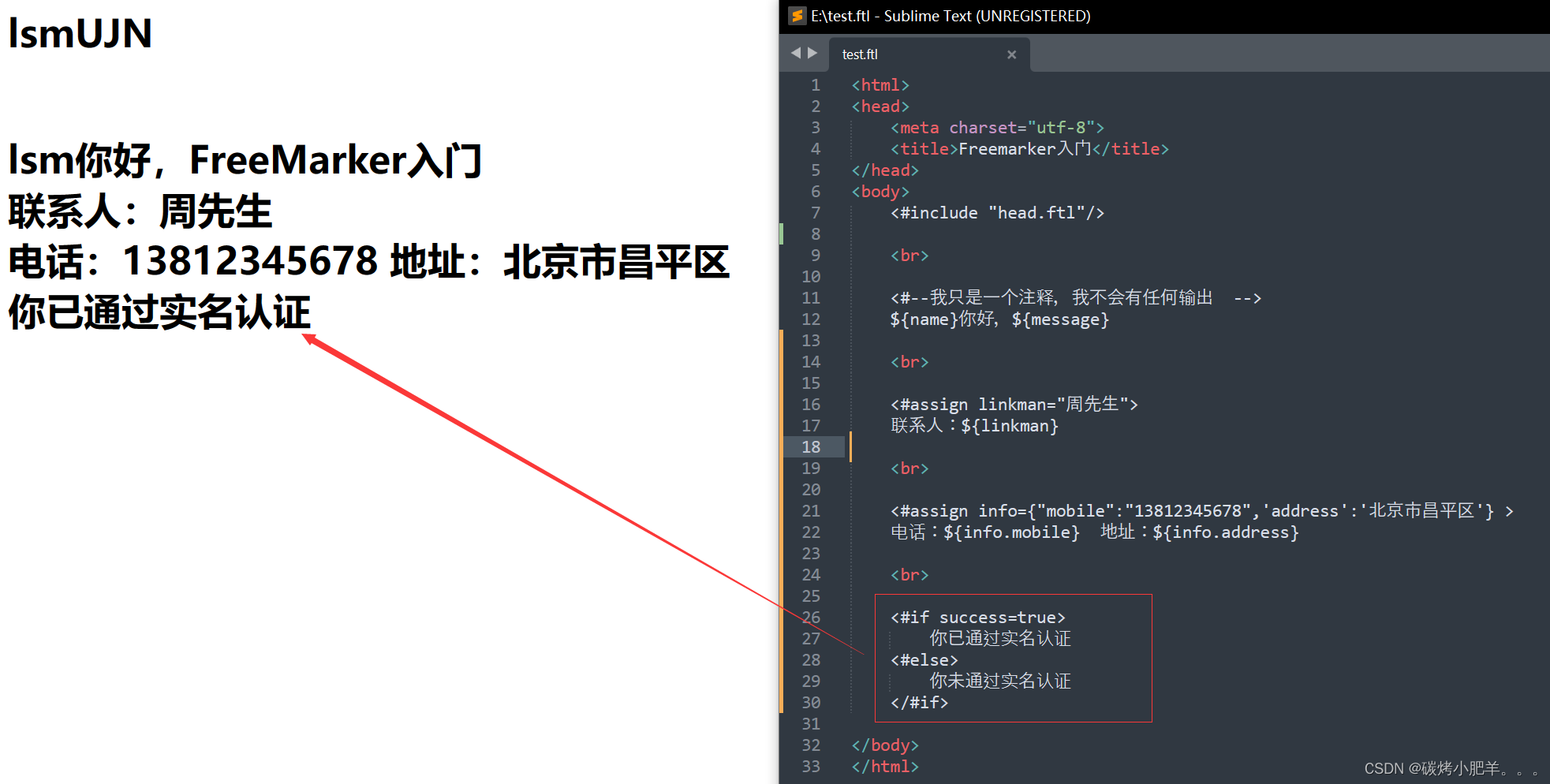Viewport: 1550px width, 784px height.
Task: Click the forward navigation arrow beside the tab
Action: [813, 53]
